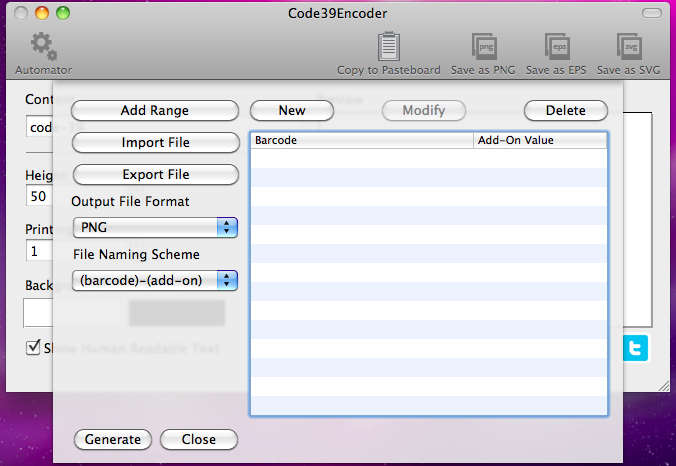Screen dimensions: 676x466
Task: Open the Output File Format PNG dropdown
Action: pyautogui.click(x=155, y=227)
